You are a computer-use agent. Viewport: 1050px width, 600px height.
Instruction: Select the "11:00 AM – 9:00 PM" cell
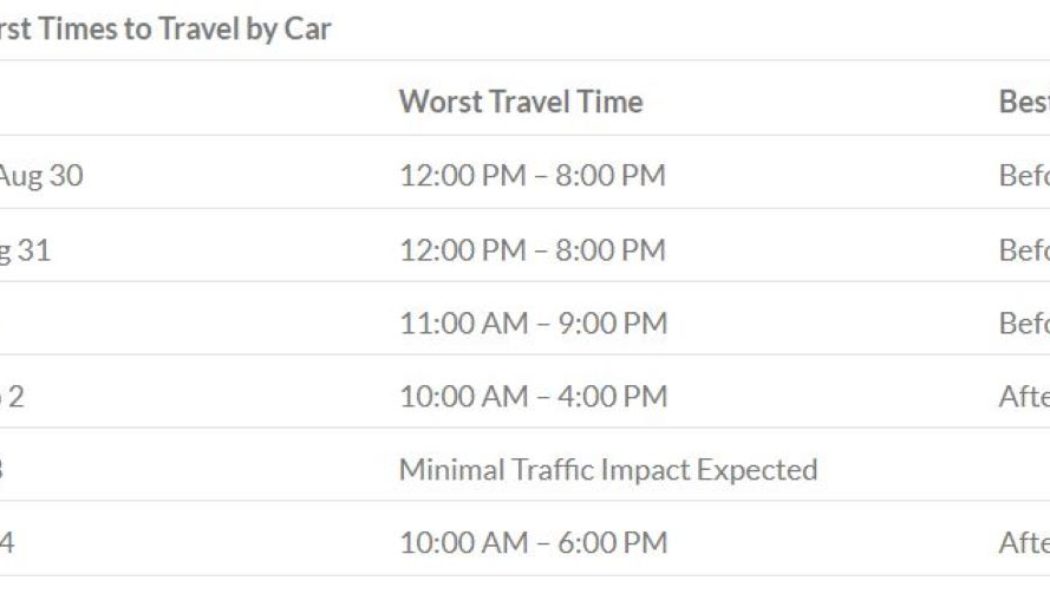coord(533,323)
